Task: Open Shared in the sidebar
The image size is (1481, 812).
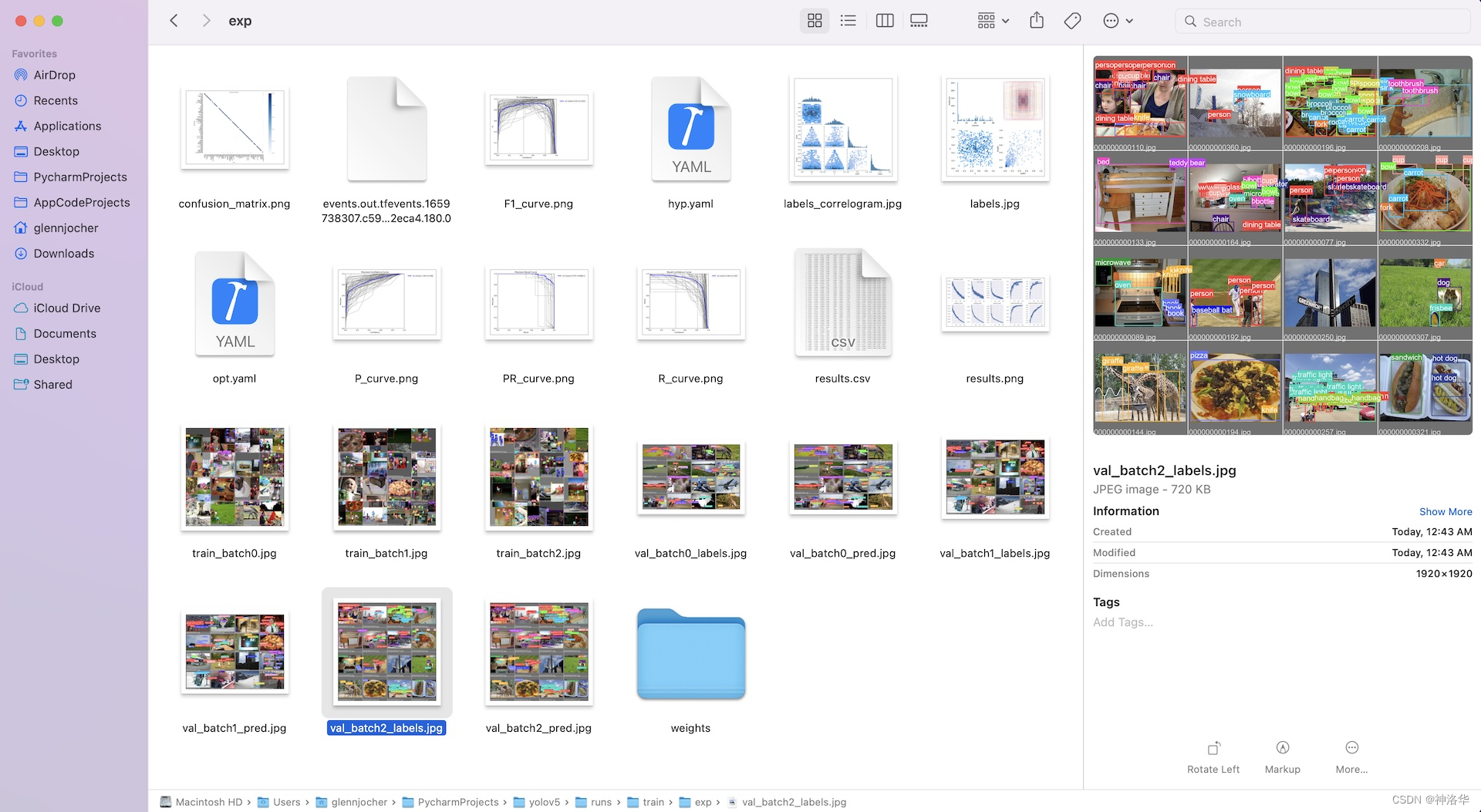Action: pos(52,384)
